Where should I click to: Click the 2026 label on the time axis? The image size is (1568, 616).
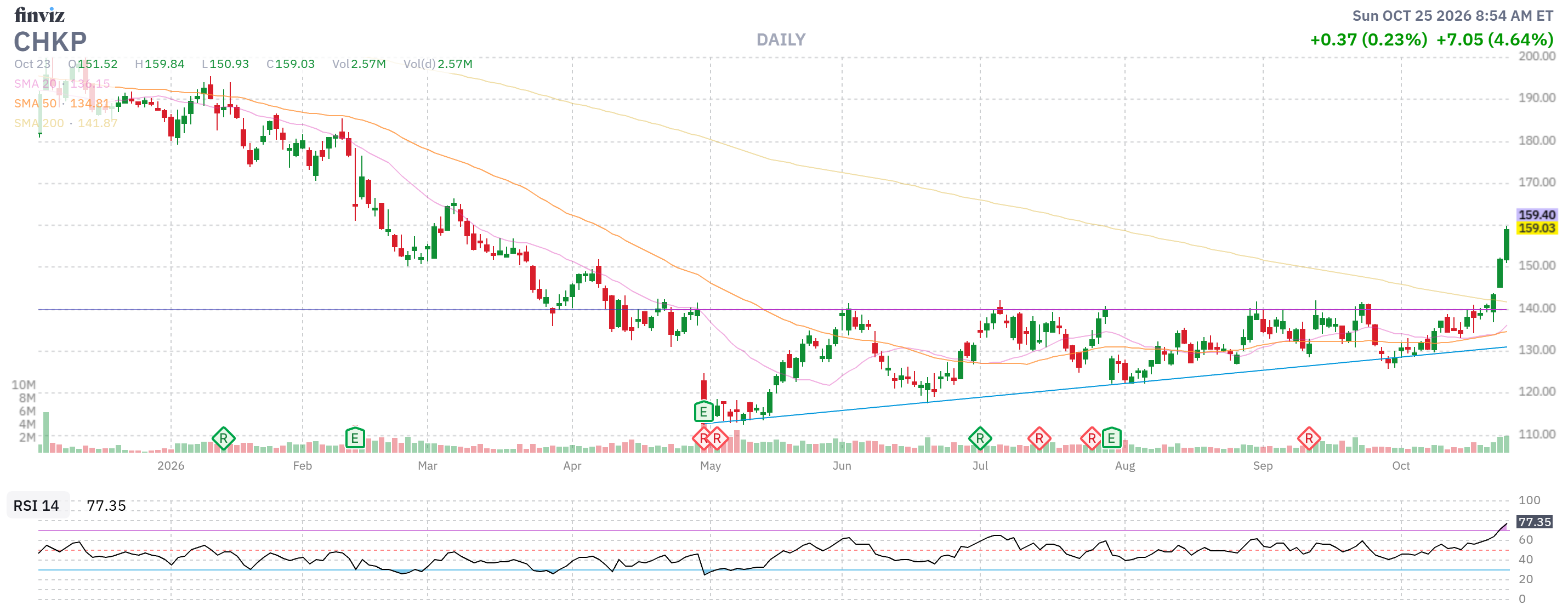click(x=171, y=466)
